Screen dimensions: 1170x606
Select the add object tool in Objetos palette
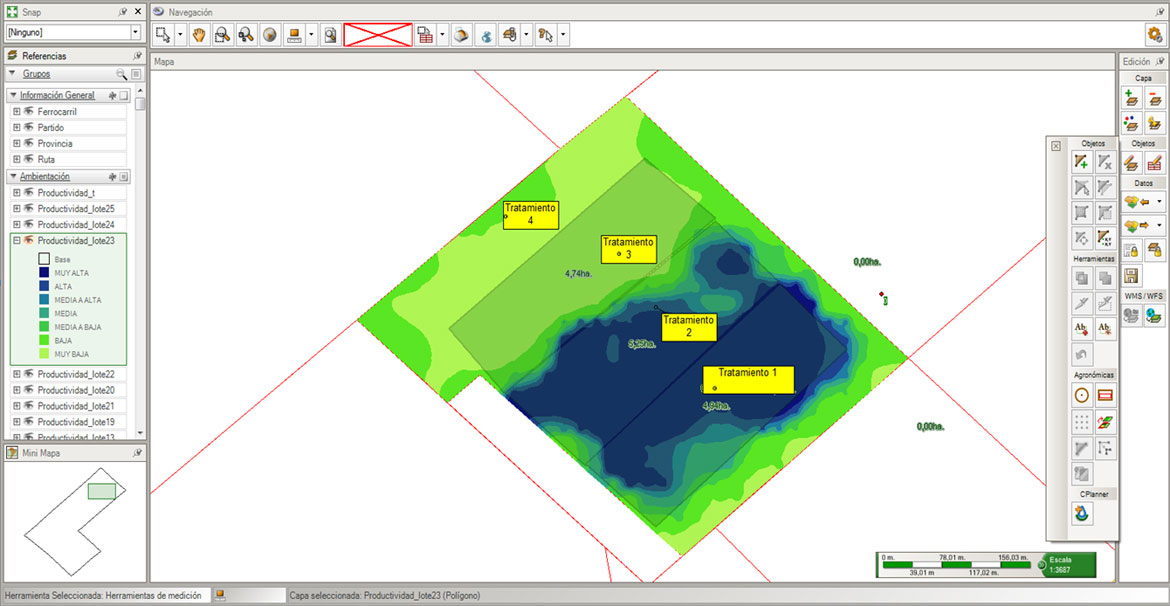(x=1081, y=161)
